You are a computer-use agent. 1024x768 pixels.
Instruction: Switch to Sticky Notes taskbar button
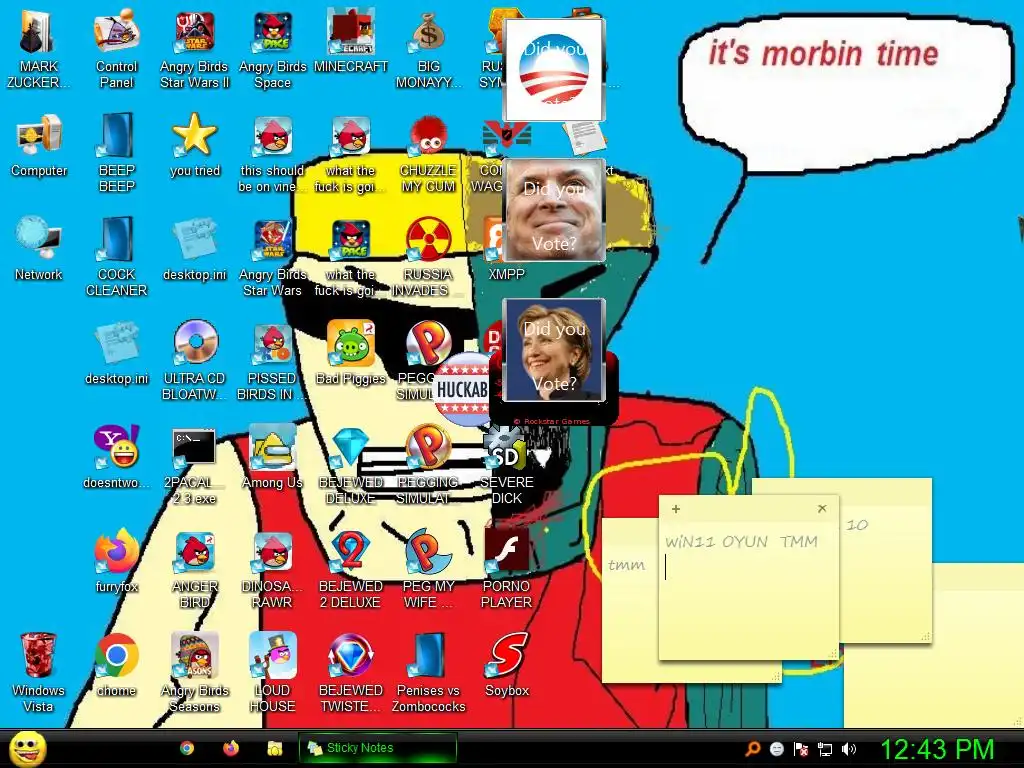[377, 748]
